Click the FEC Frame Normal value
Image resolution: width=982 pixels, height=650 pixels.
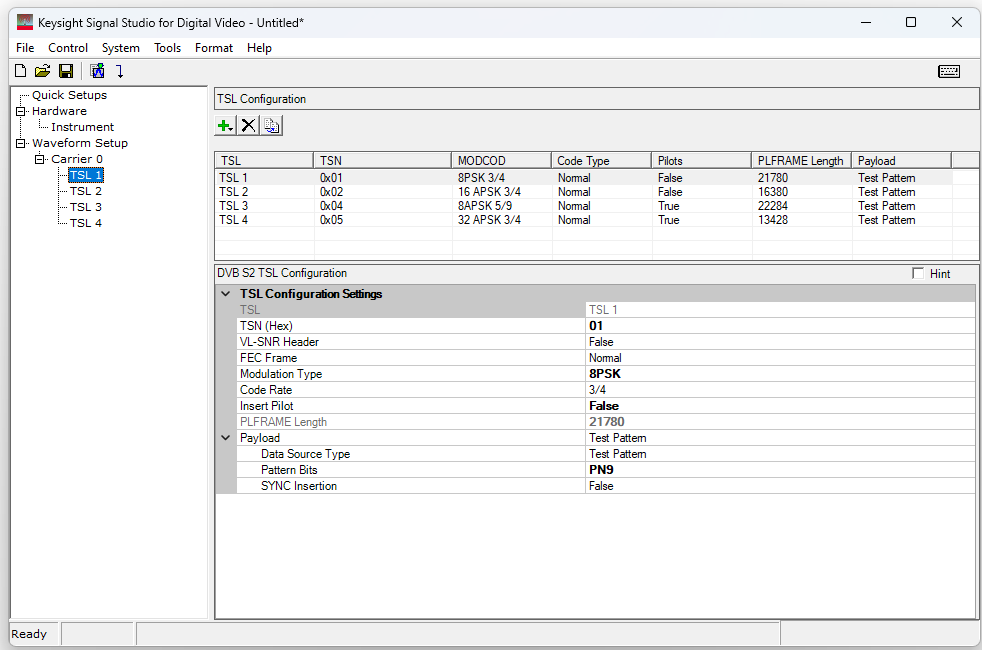click(x=780, y=358)
